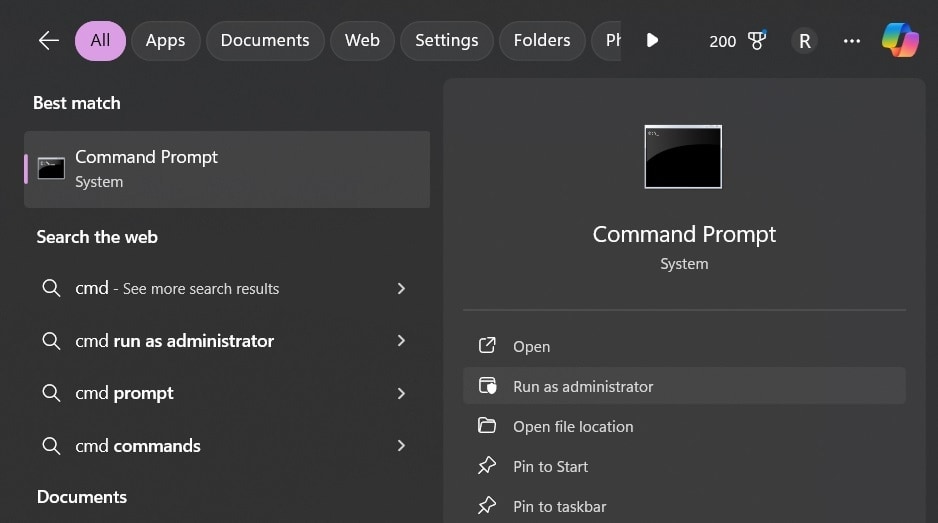
Task: Click the 'Documents' section heading at the bottom
Action: pos(82,497)
